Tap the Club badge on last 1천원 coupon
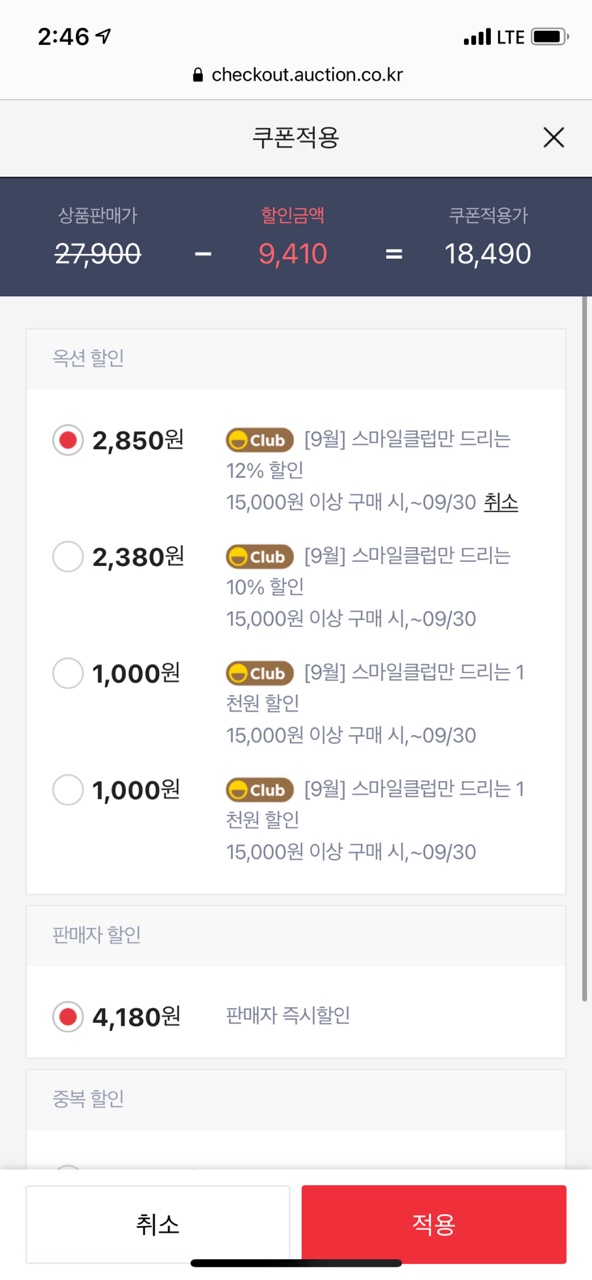Screen dimensions: 592x1280 [x=260, y=790]
